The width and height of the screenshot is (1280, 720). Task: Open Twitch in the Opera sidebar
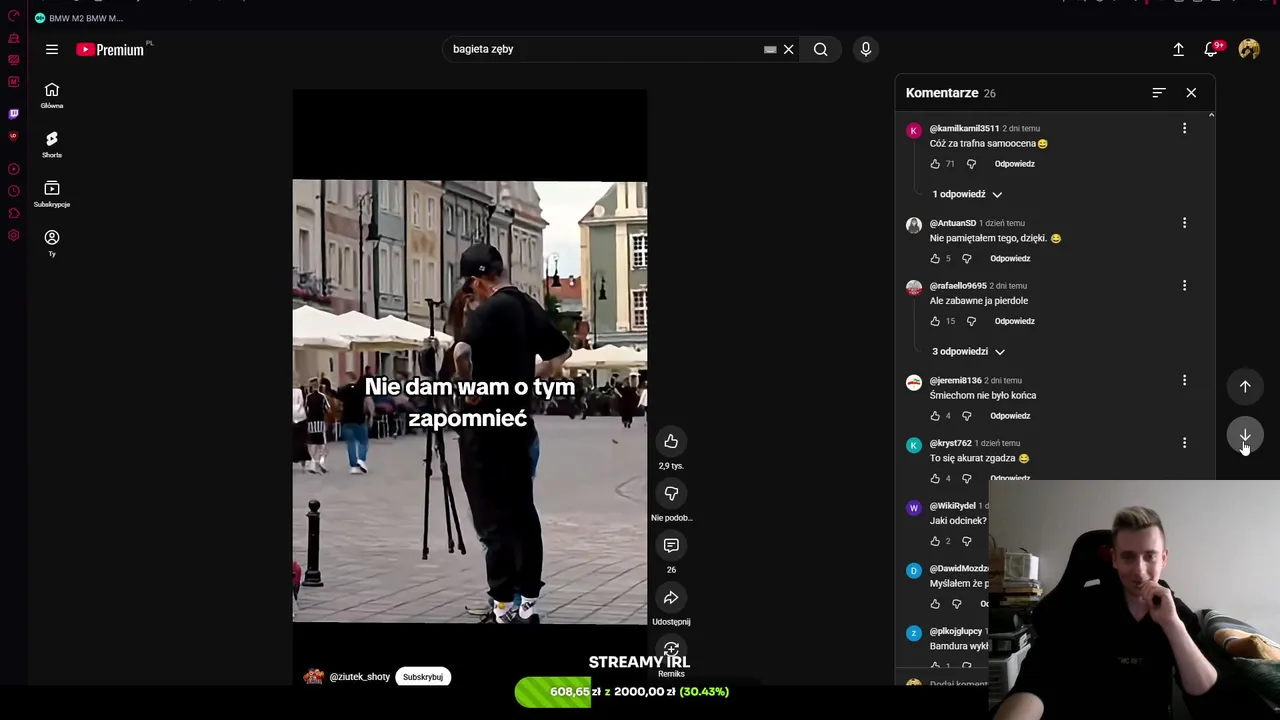click(x=13, y=114)
